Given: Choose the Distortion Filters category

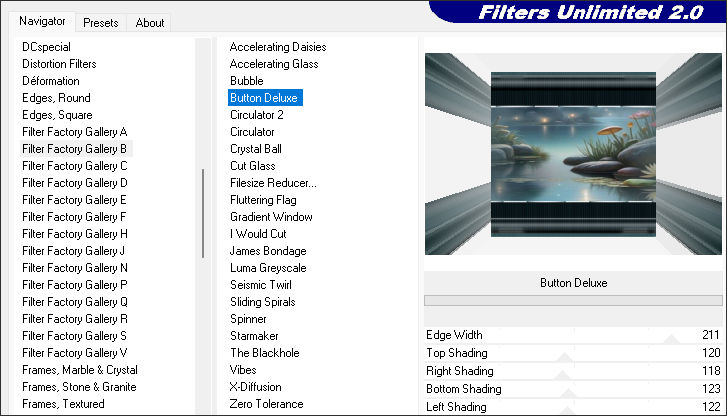Looking at the screenshot, I should (x=58, y=64).
